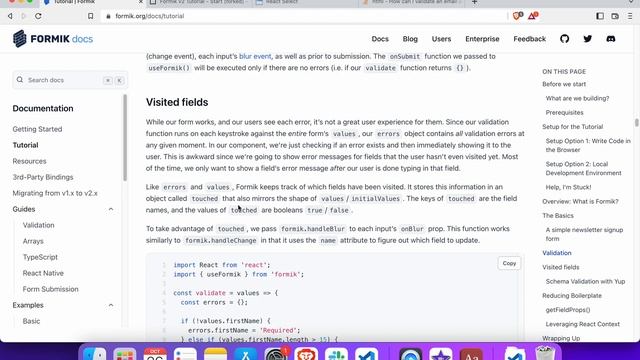Click search magnifier icon in docs
Screen dimensions: 640x360
(x=20, y=80)
